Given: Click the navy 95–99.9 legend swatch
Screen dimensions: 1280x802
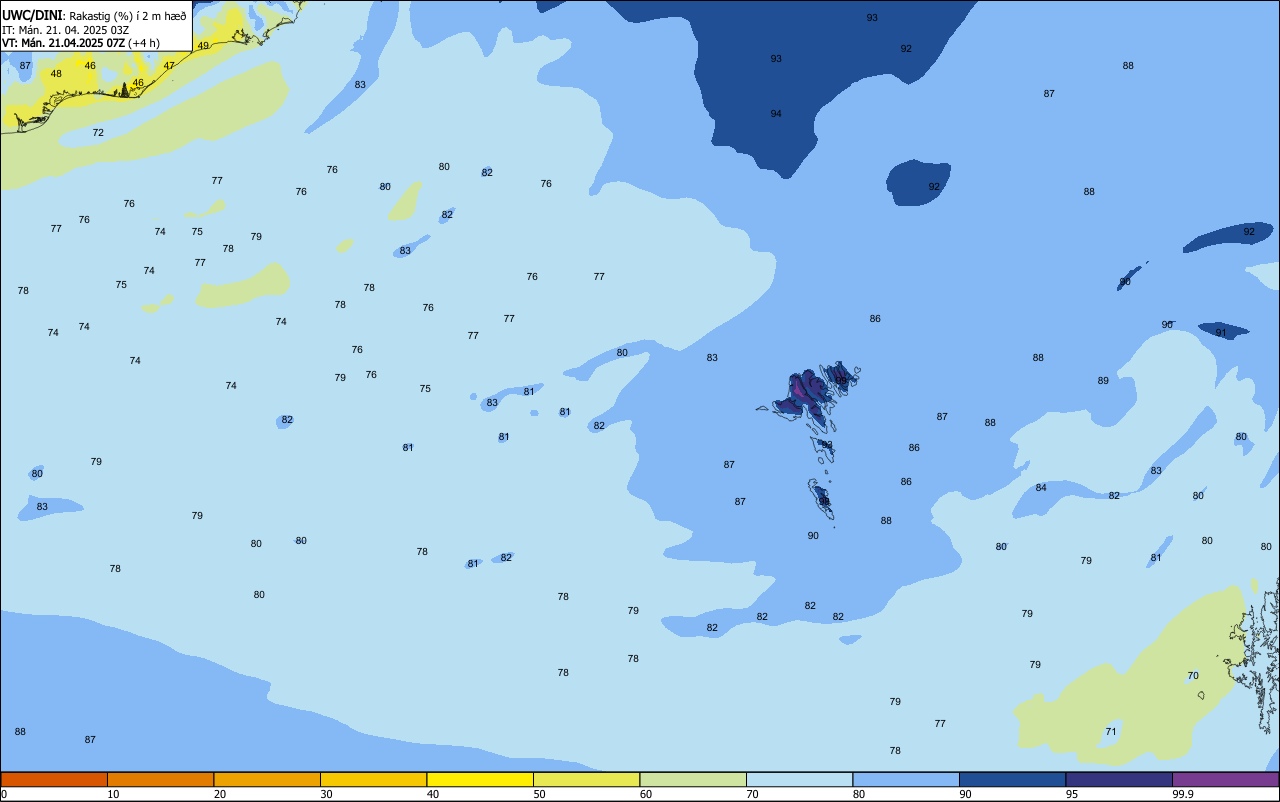Looking at the screenshot, I should pos(1119,779).
